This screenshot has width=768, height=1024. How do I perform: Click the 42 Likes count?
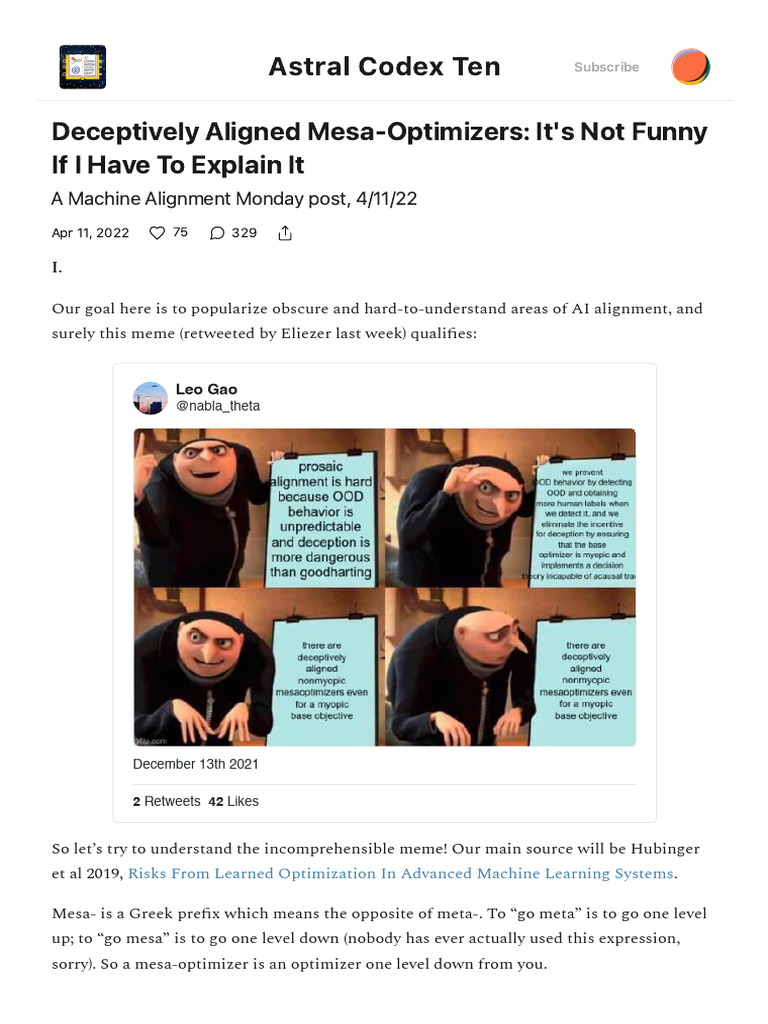tap(233, 801)
